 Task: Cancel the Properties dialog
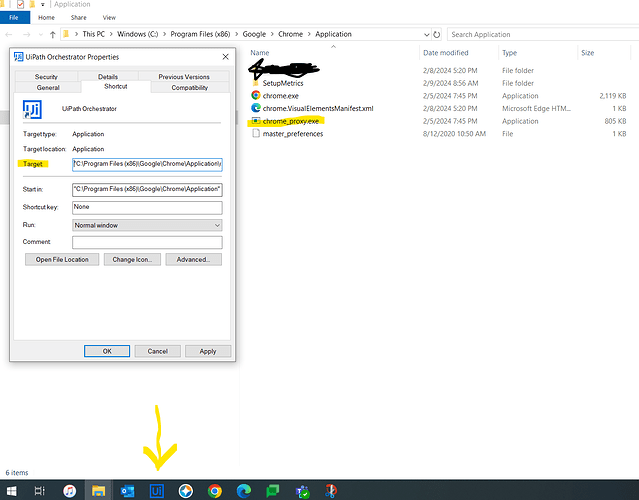157,351
